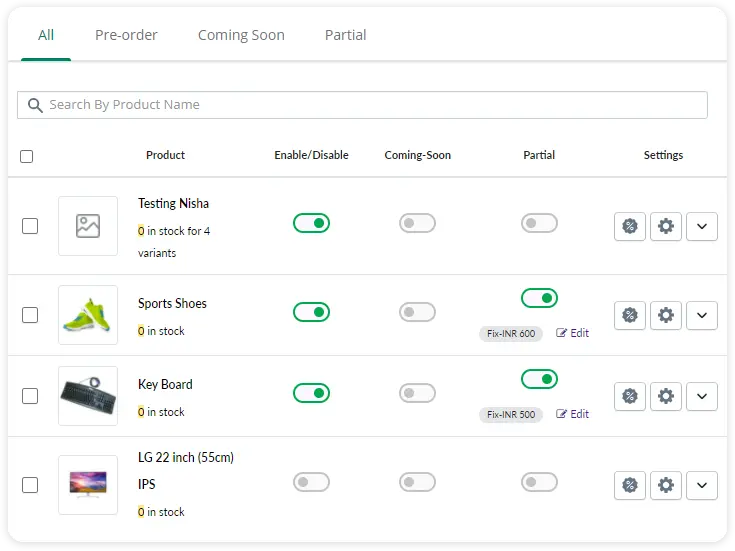The image size is (735, 551).
Task: Click discount badge icon for LG 22 inch
Action: [x=629, y=486]
